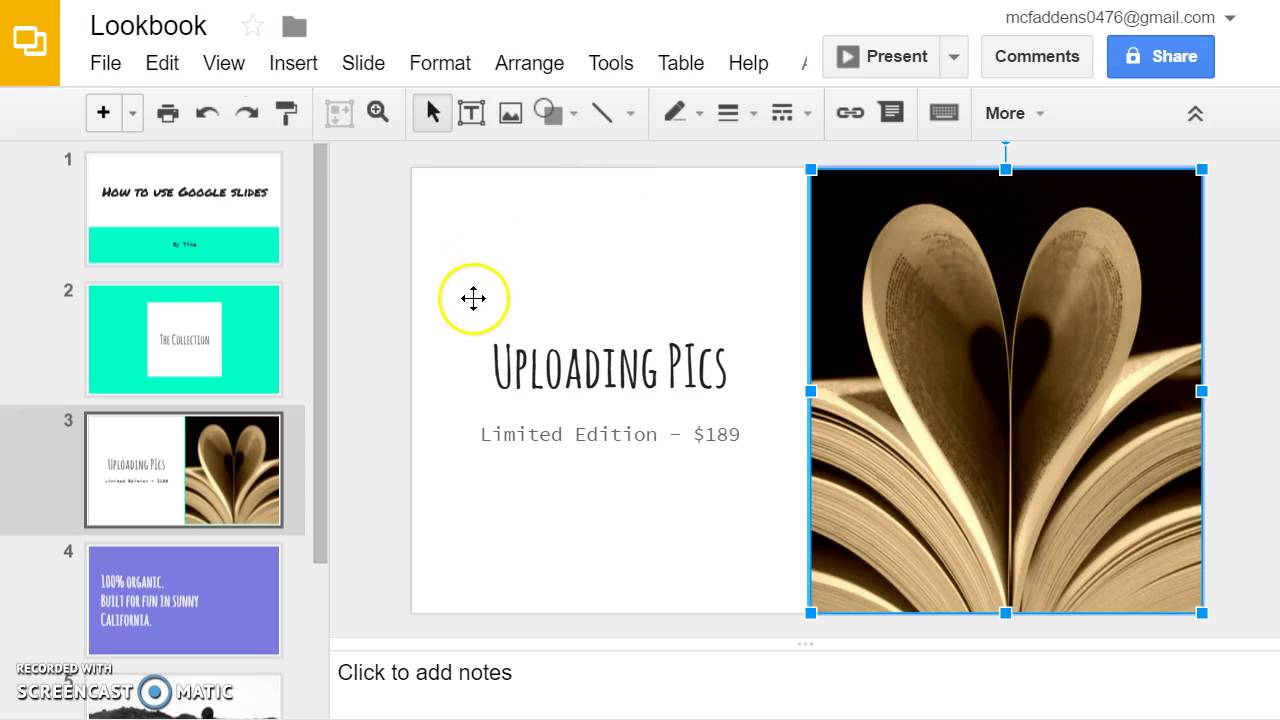Share the presentation
Screen dimensions: 1280x720
(x=1161, y=56)
